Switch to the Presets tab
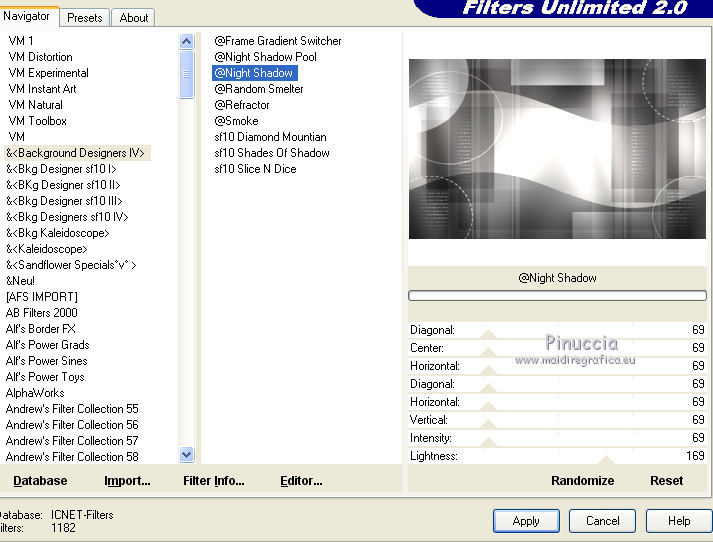Image resolution: width=713 pixels, height=542 pixels. [85, 18]
